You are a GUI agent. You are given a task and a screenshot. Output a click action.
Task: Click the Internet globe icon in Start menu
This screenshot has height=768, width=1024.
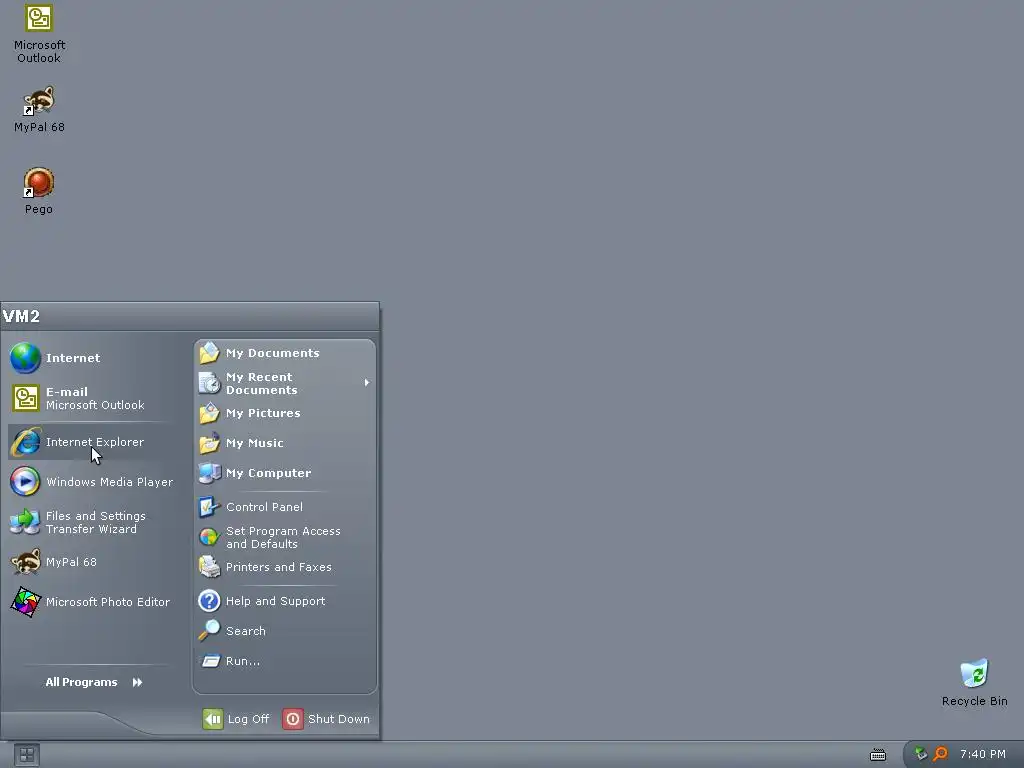point(25,358)
